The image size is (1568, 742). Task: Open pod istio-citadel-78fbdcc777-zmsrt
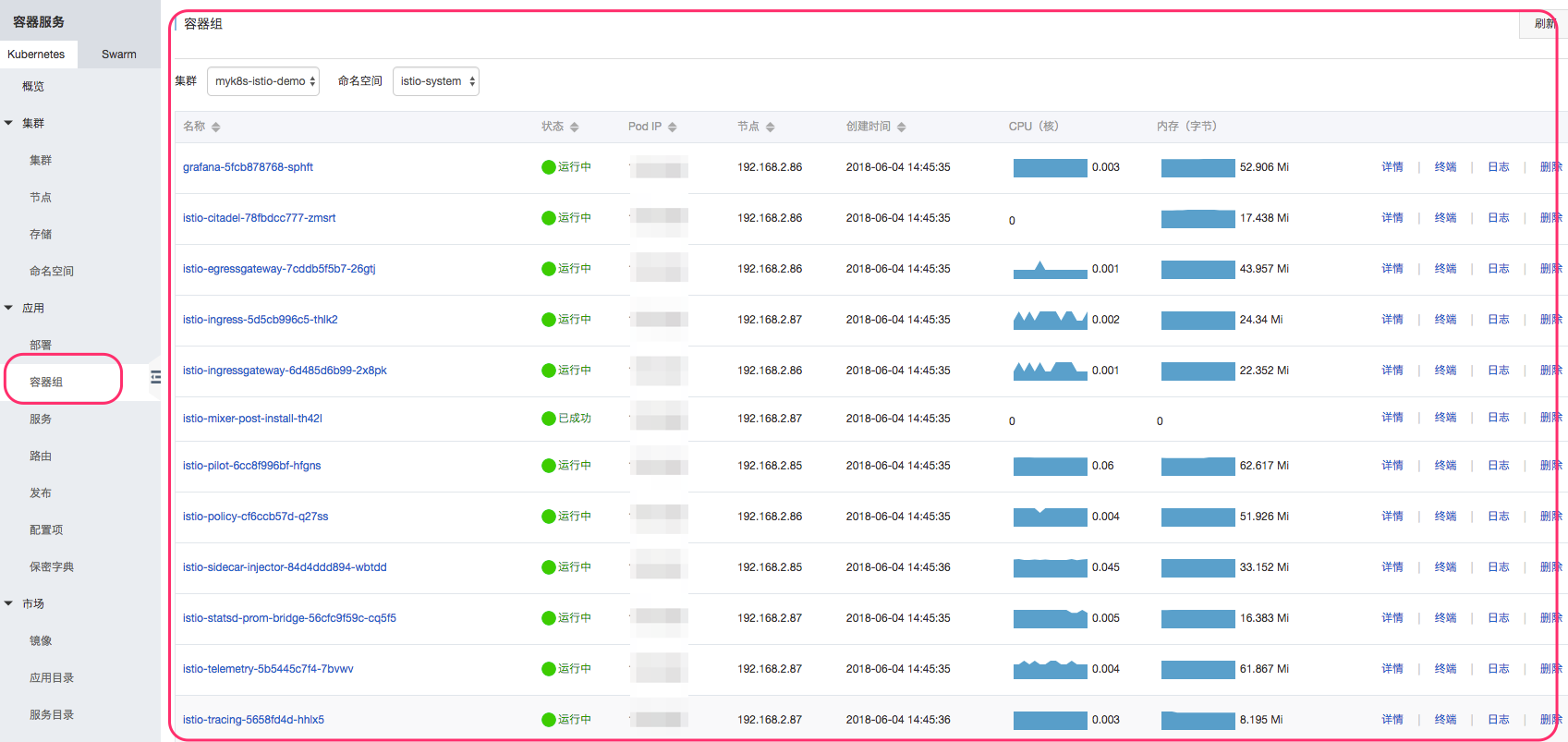(x=259, y=218)
